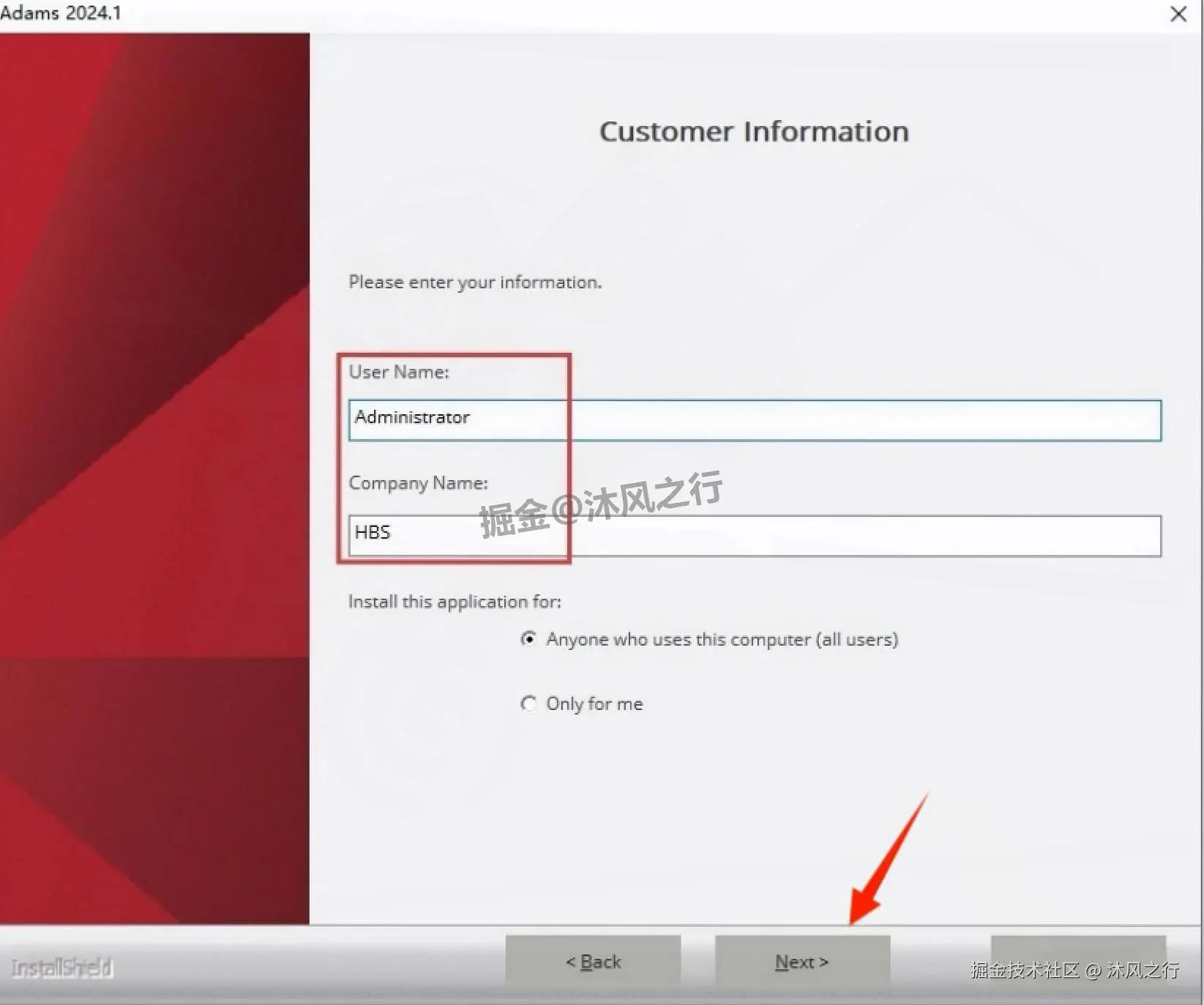This screenshot has height=1005, width=1204.
Task: Click the User Name input field
Action: (x=755, y=420)
